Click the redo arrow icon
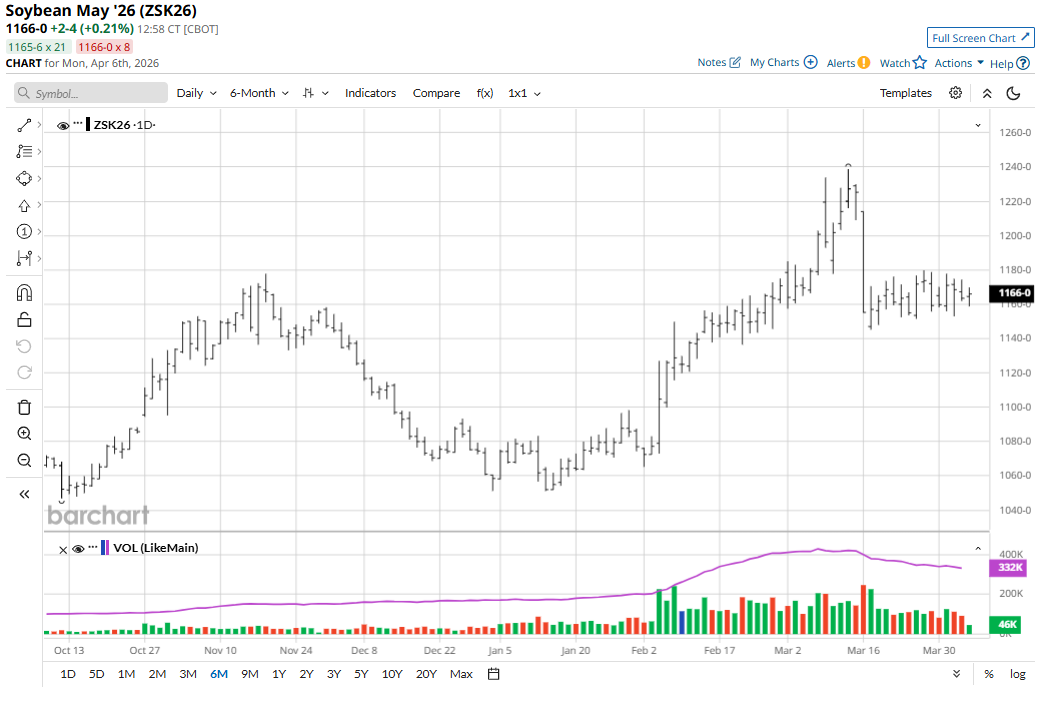1059x703 pixels. (x=24, y=373)
